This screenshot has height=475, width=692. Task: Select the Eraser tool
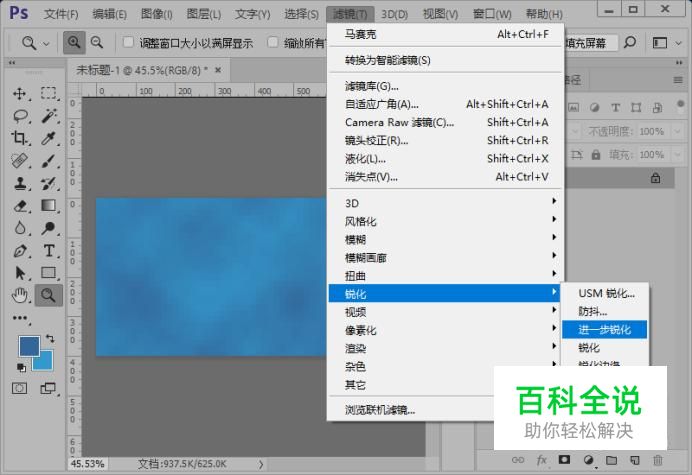point(19,206)
